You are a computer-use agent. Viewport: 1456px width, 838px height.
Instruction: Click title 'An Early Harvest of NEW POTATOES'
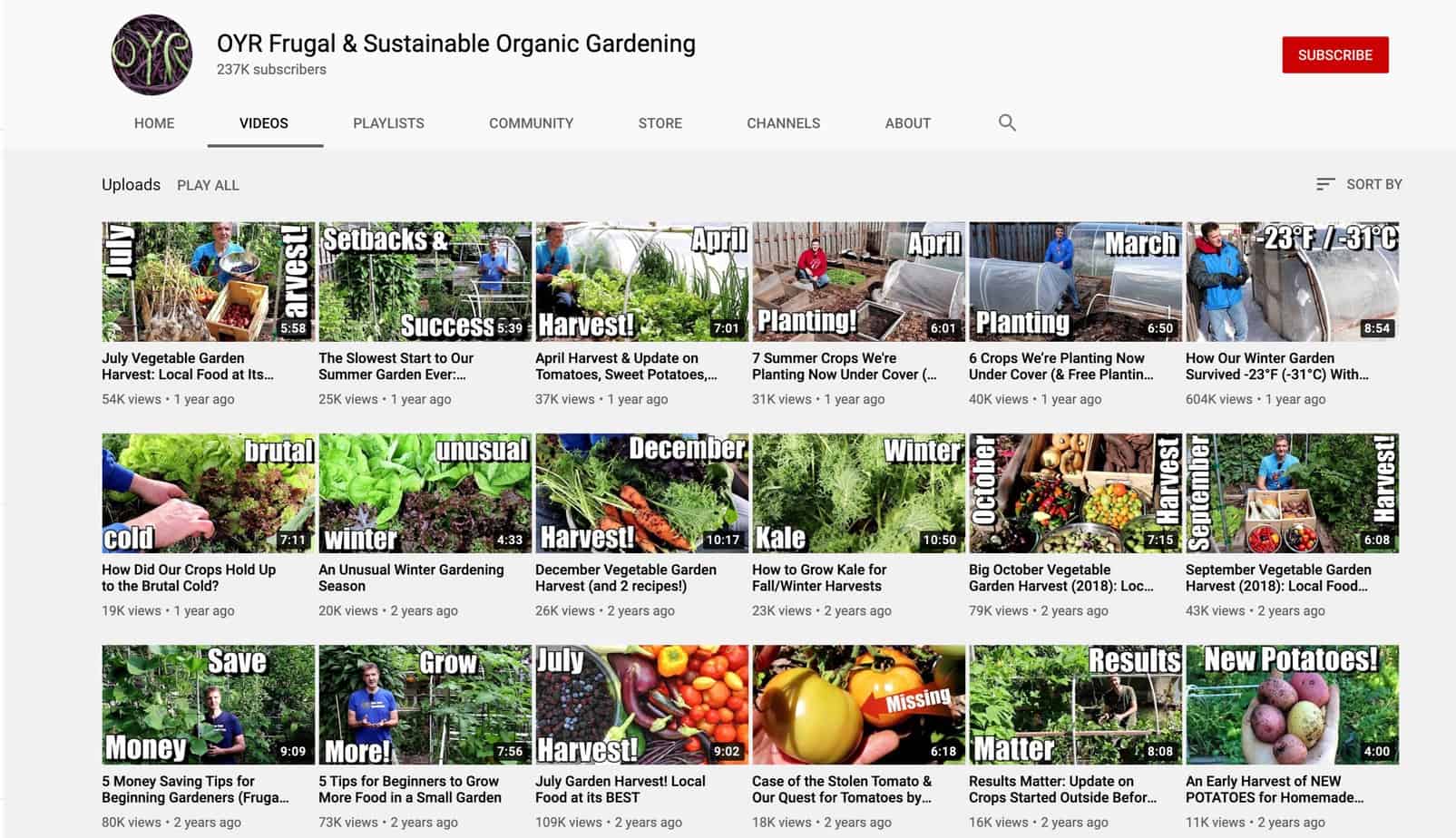(x=1275, y=789)
